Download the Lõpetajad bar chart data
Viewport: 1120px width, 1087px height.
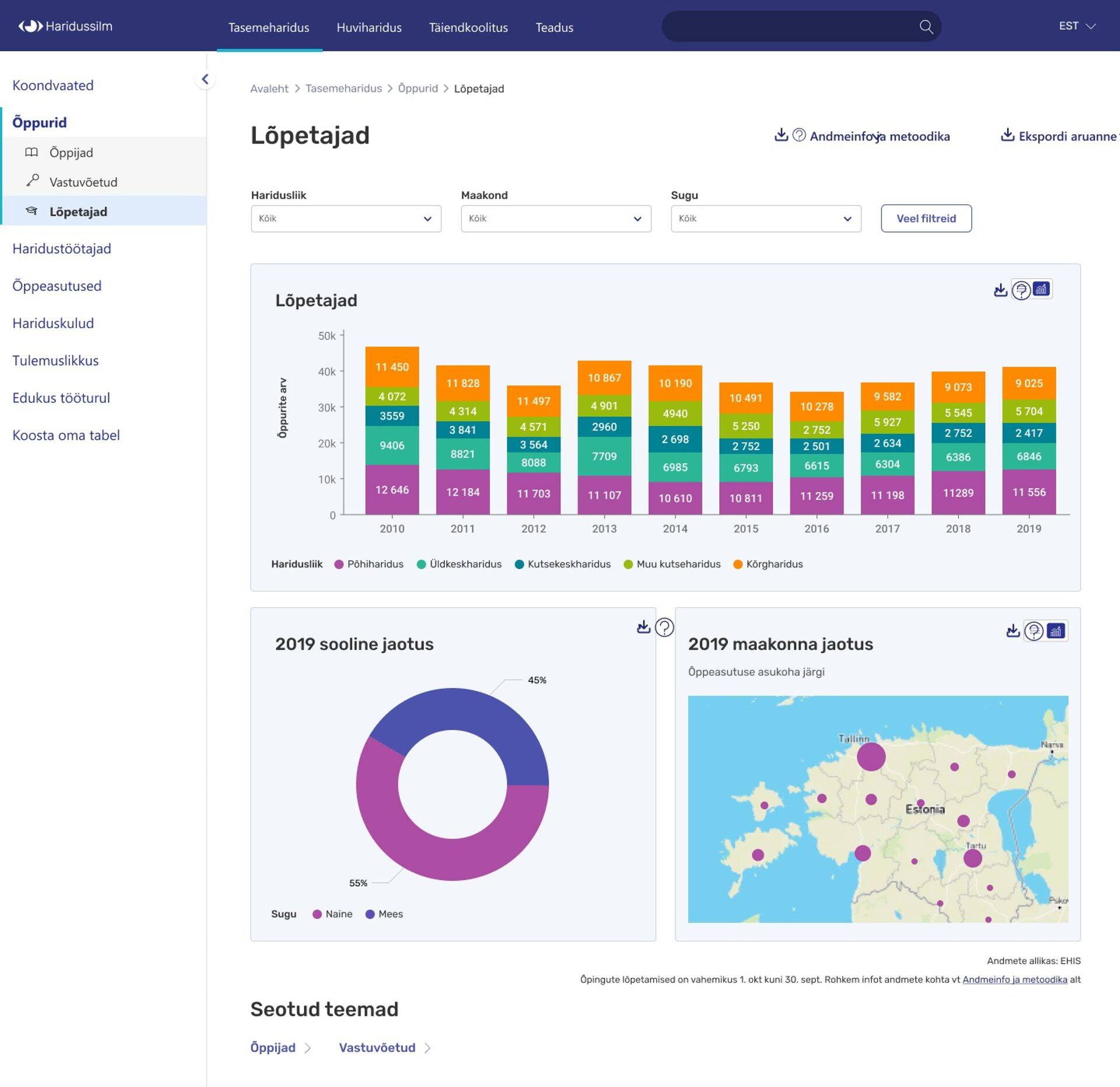1000,290
